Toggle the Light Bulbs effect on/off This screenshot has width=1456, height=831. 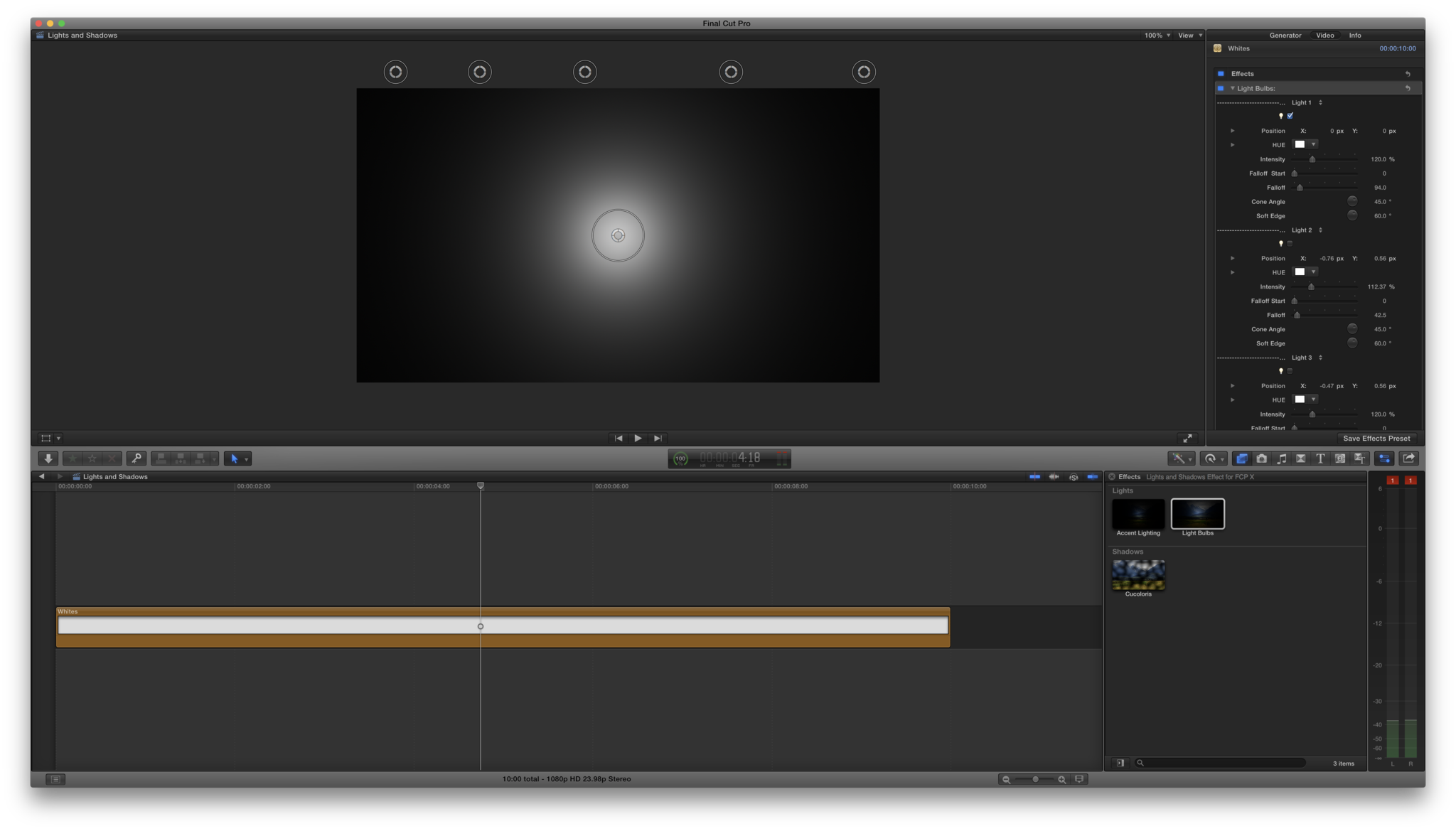(x=1221, y=88)
